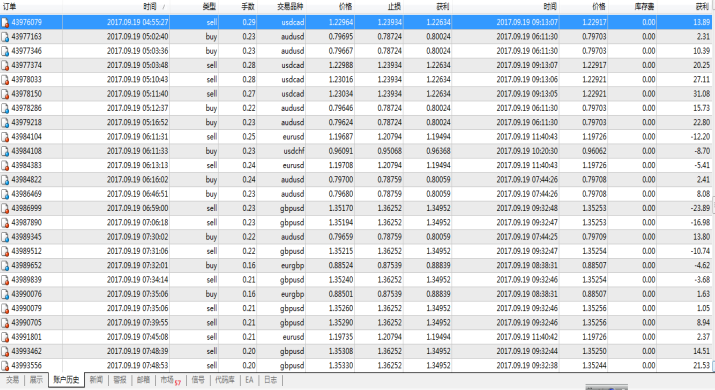Open the EA tab

249,380
